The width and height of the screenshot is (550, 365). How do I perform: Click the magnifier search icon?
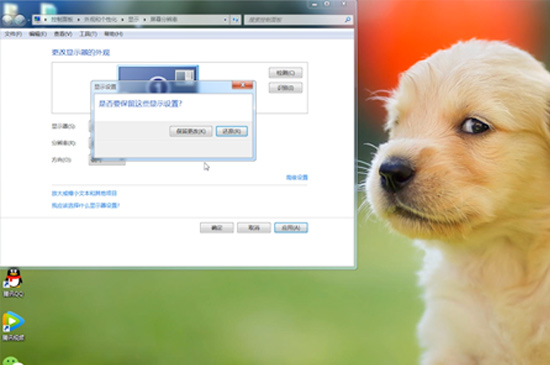click(x=348, y=20)
